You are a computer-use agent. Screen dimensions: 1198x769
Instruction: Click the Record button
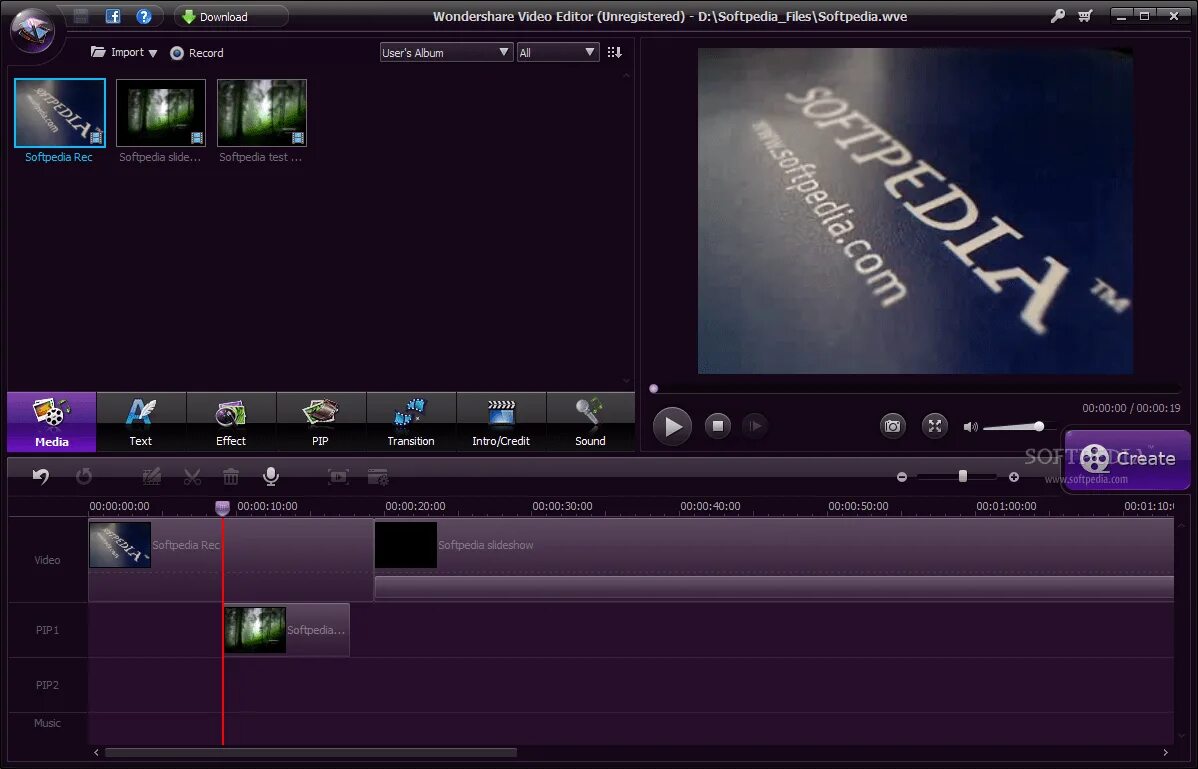[x=196, y=53]
